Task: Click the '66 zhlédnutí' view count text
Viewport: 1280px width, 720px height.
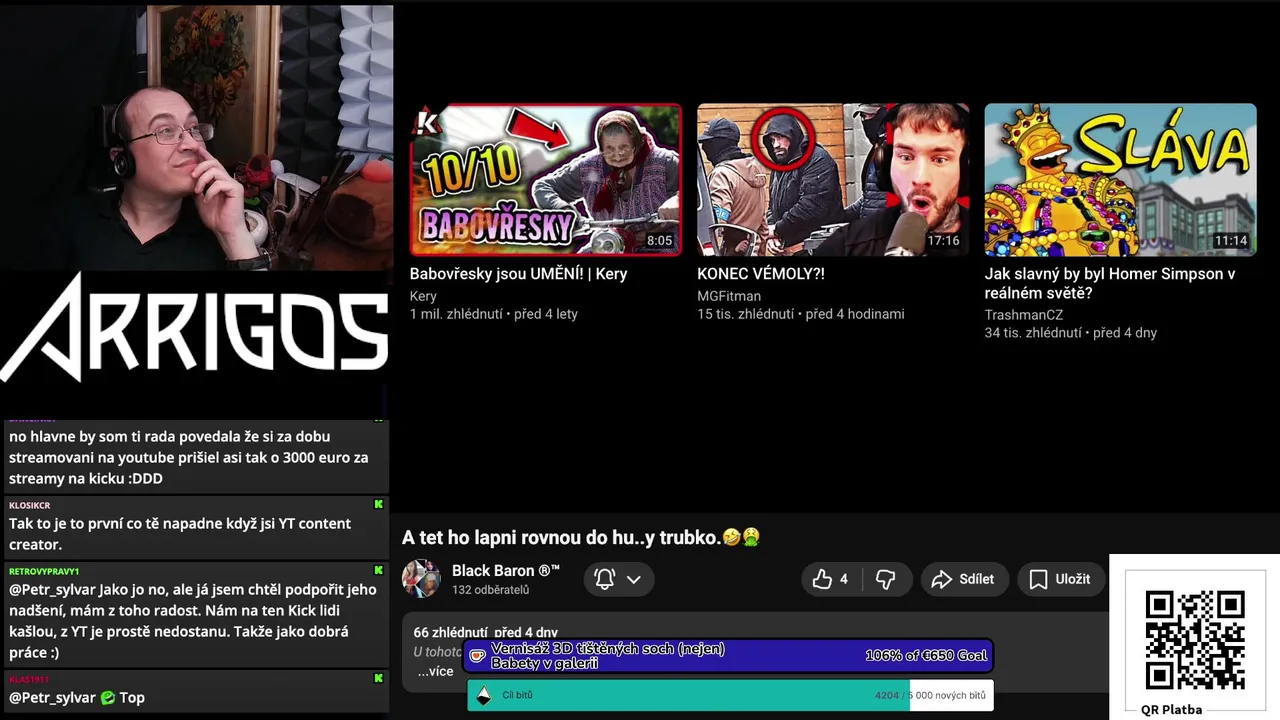Action: [x=450, y=632]
